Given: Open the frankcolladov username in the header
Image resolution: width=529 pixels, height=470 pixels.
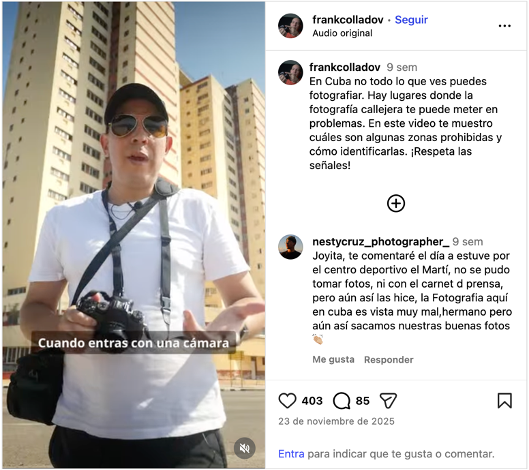Looking at the screenshot, I should click(348, 20).
